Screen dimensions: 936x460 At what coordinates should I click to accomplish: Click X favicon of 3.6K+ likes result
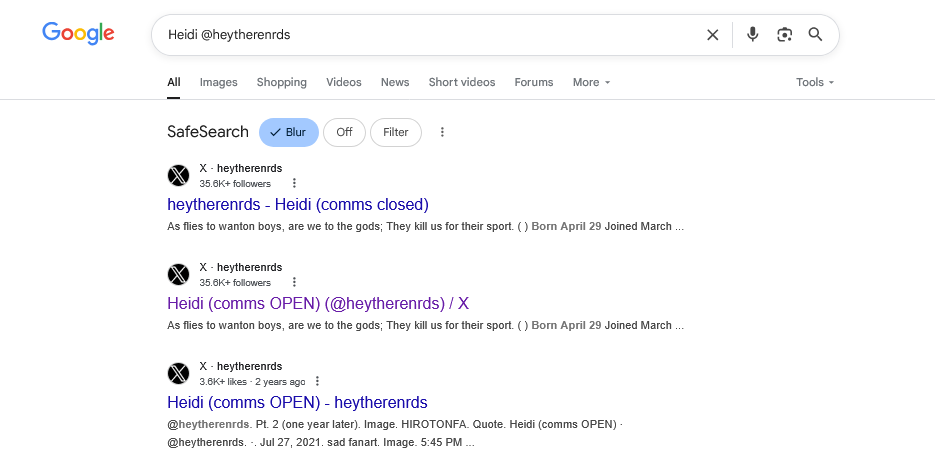178,373
